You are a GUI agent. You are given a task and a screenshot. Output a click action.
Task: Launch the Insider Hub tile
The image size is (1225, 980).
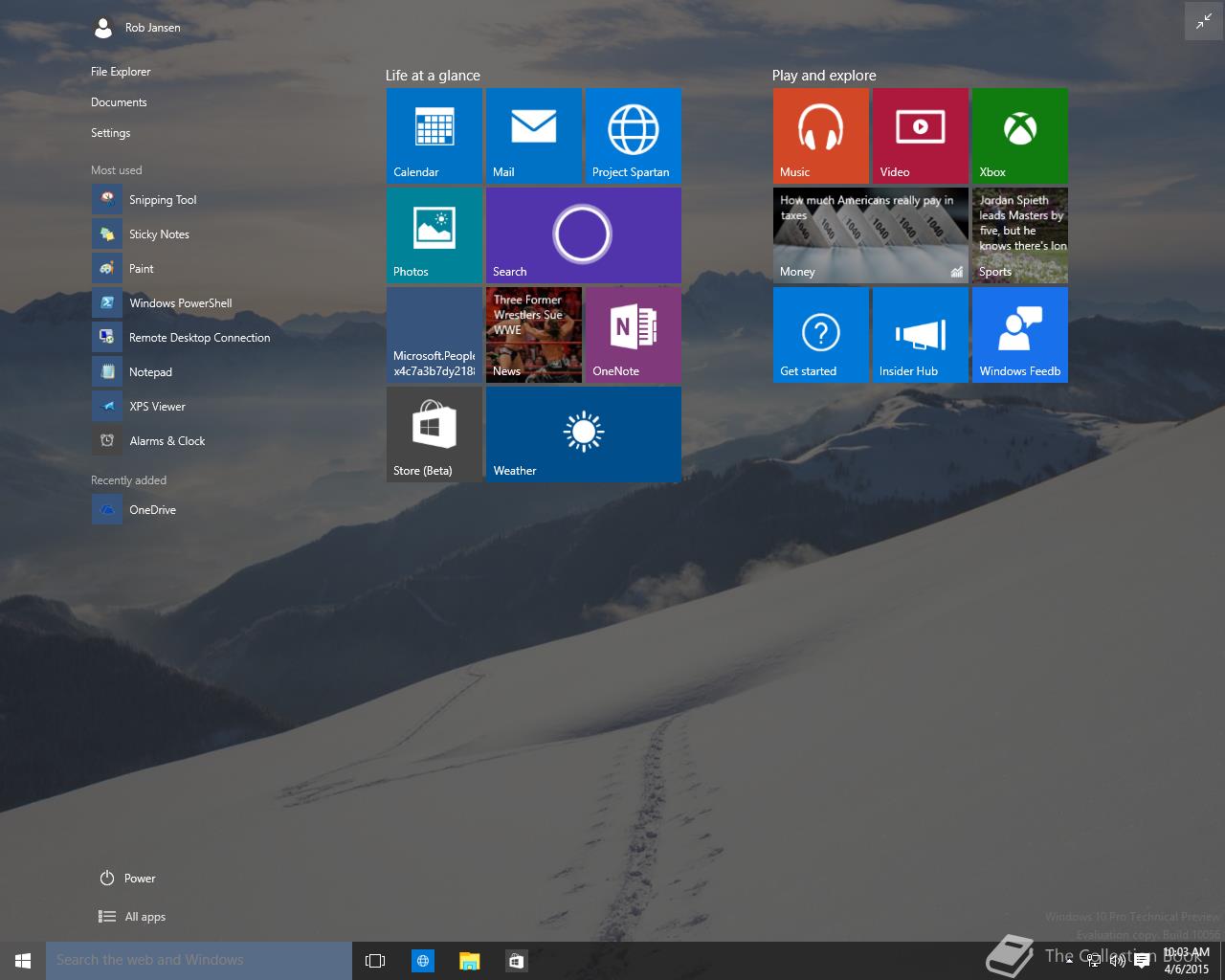click(921, 335)
